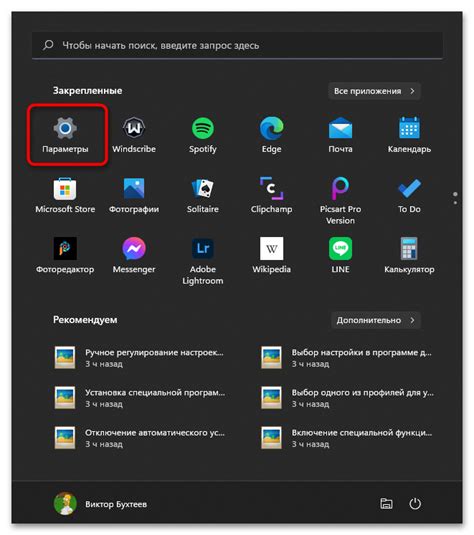Expand Все приложения list

[374, 91]
